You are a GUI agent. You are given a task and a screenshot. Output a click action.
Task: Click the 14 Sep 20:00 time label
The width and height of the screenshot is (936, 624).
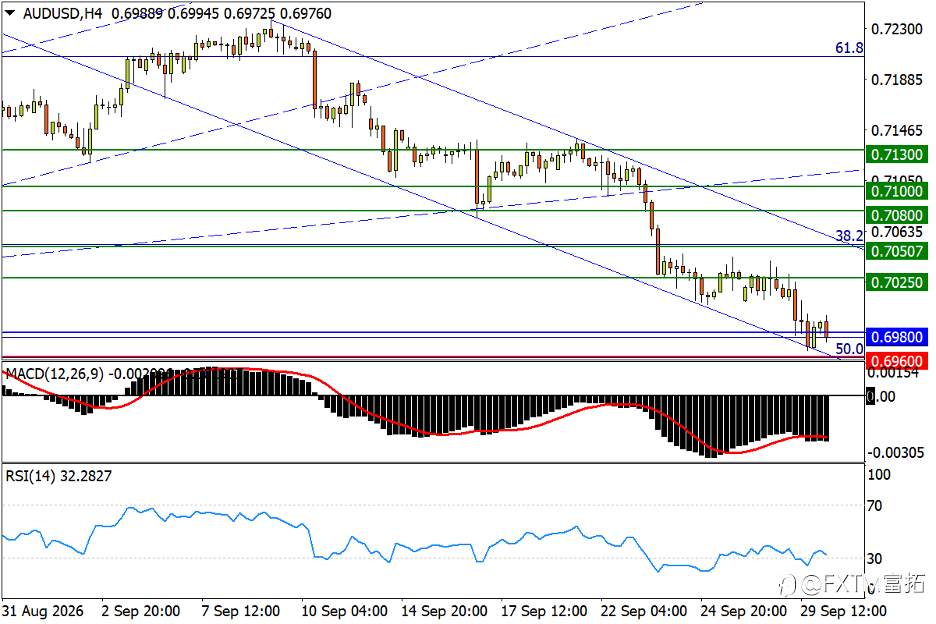[x=444, y=611]
